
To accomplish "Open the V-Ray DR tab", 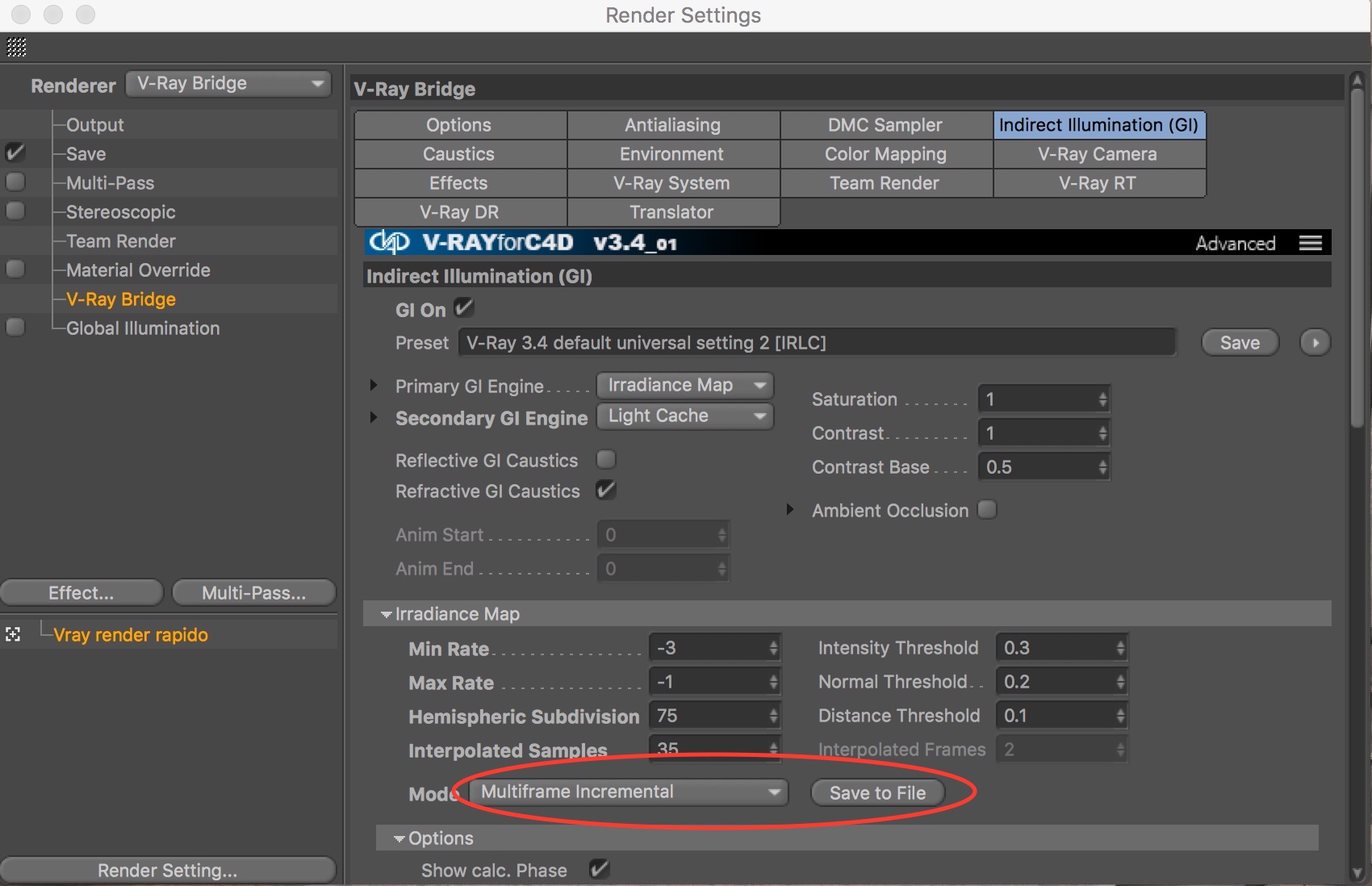I will pos(460,212).
